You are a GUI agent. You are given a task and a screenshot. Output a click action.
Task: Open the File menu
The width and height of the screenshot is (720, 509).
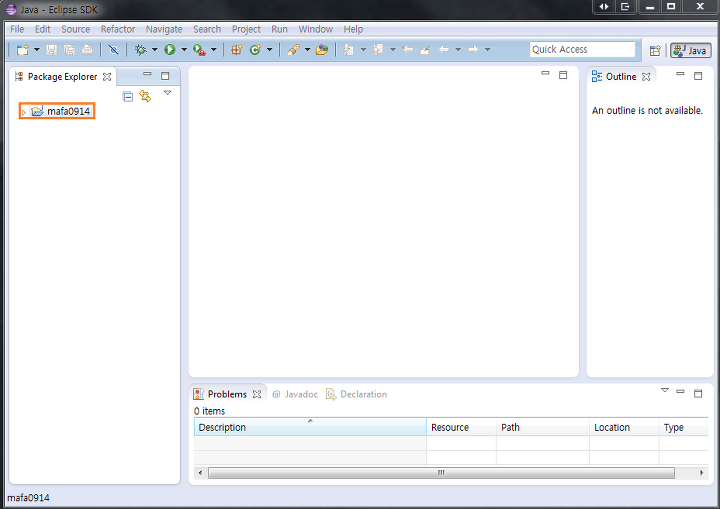pos(17,29)
